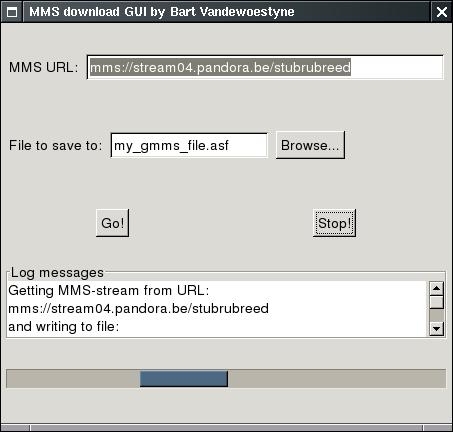
Task: Click the MMS download GUI title bar
Action: pos(227,12)
